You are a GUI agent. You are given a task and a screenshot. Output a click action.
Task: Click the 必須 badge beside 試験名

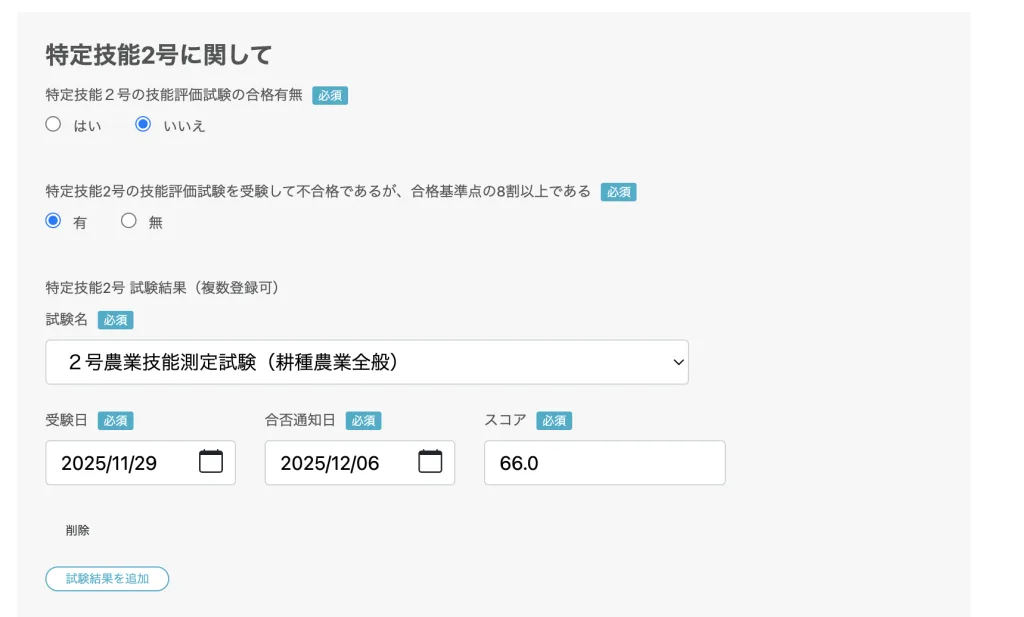(x=115, y=320)
